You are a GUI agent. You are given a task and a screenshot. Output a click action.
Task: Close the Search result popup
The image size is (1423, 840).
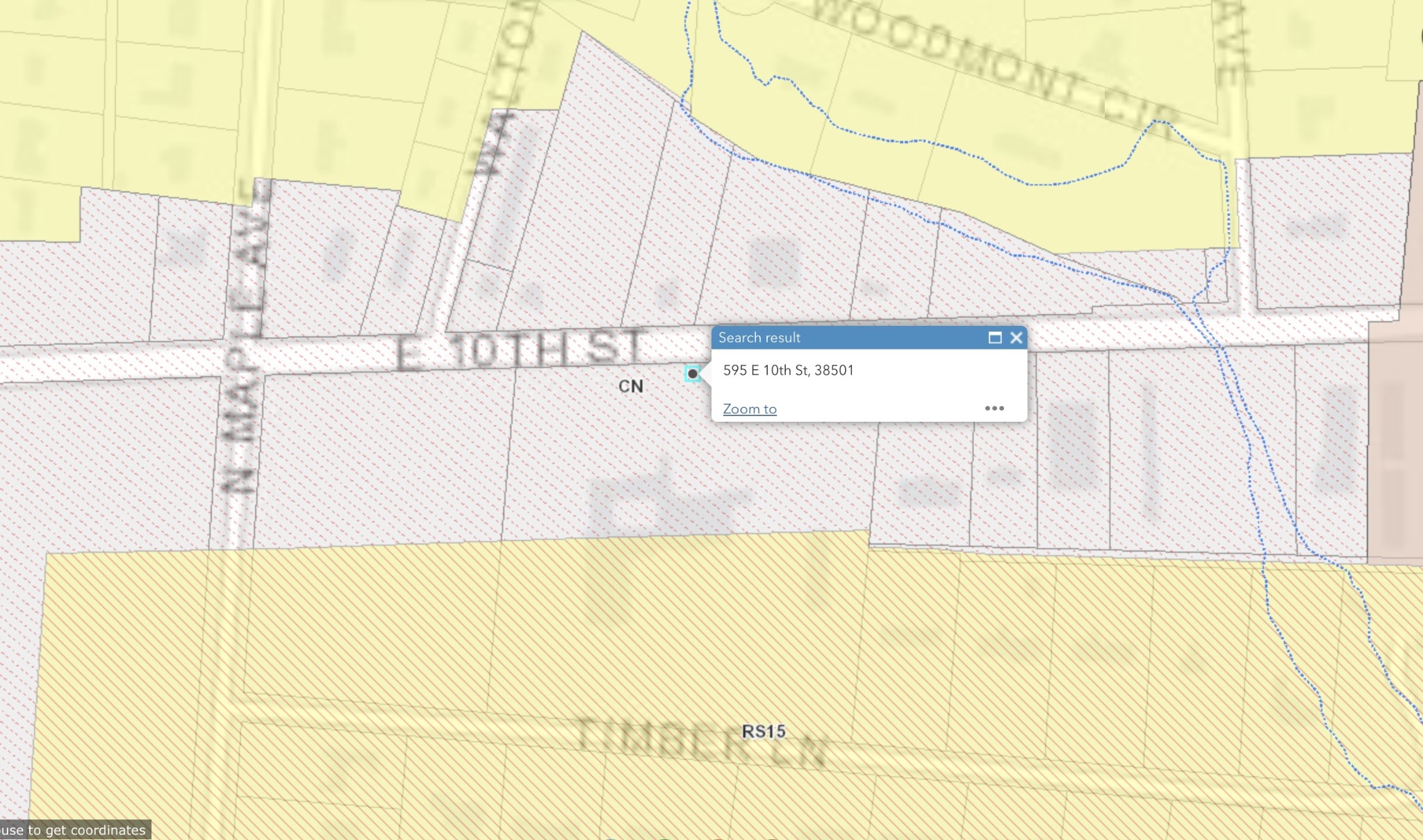1016,338
